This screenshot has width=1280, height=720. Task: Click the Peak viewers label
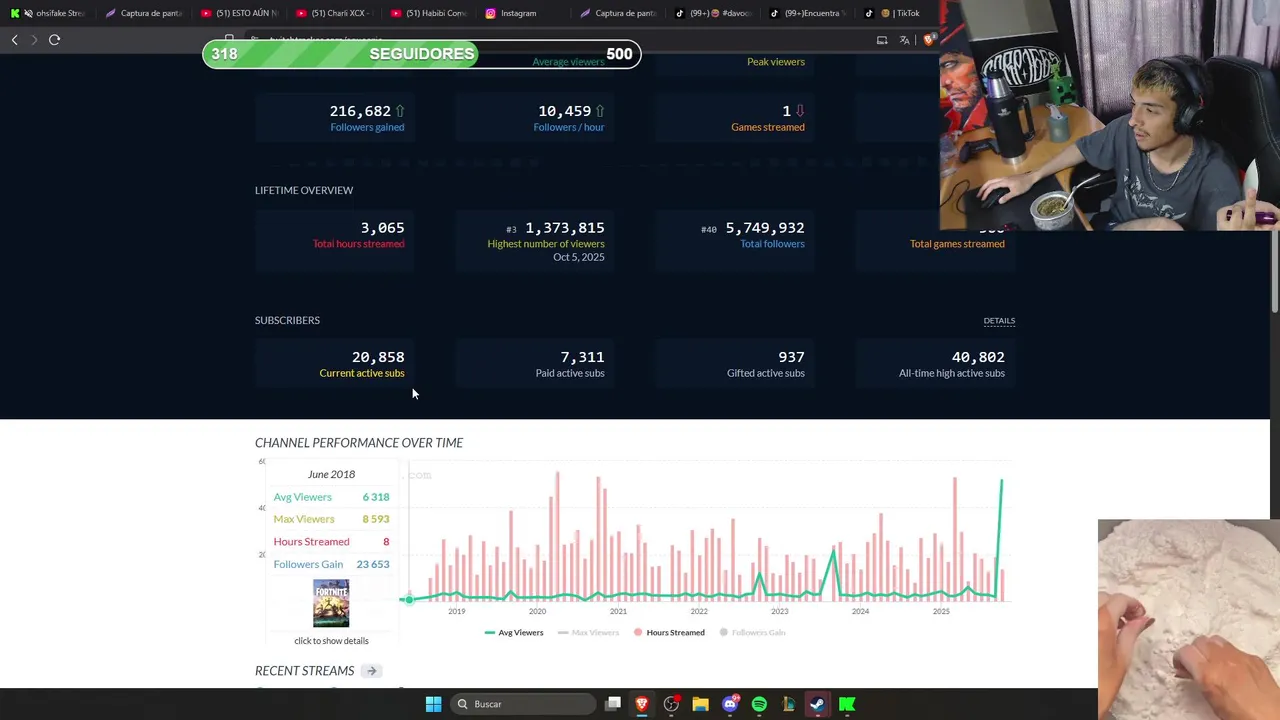pyautogui.click(x=776, y=62)
